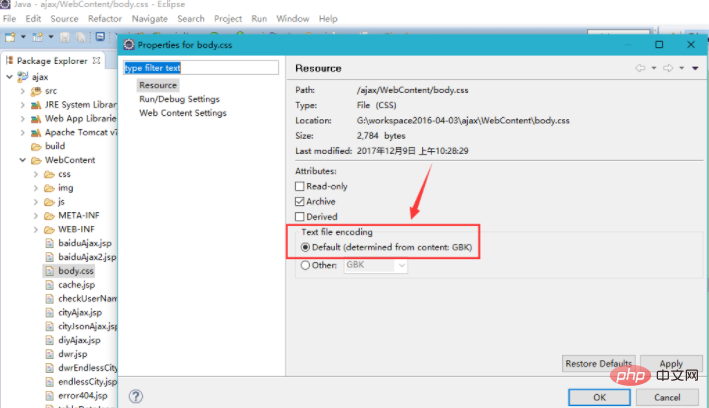Screen dimensions: 709x408
Task: Open the GBK encoding dropdown
Action: (x=376, y=265)
